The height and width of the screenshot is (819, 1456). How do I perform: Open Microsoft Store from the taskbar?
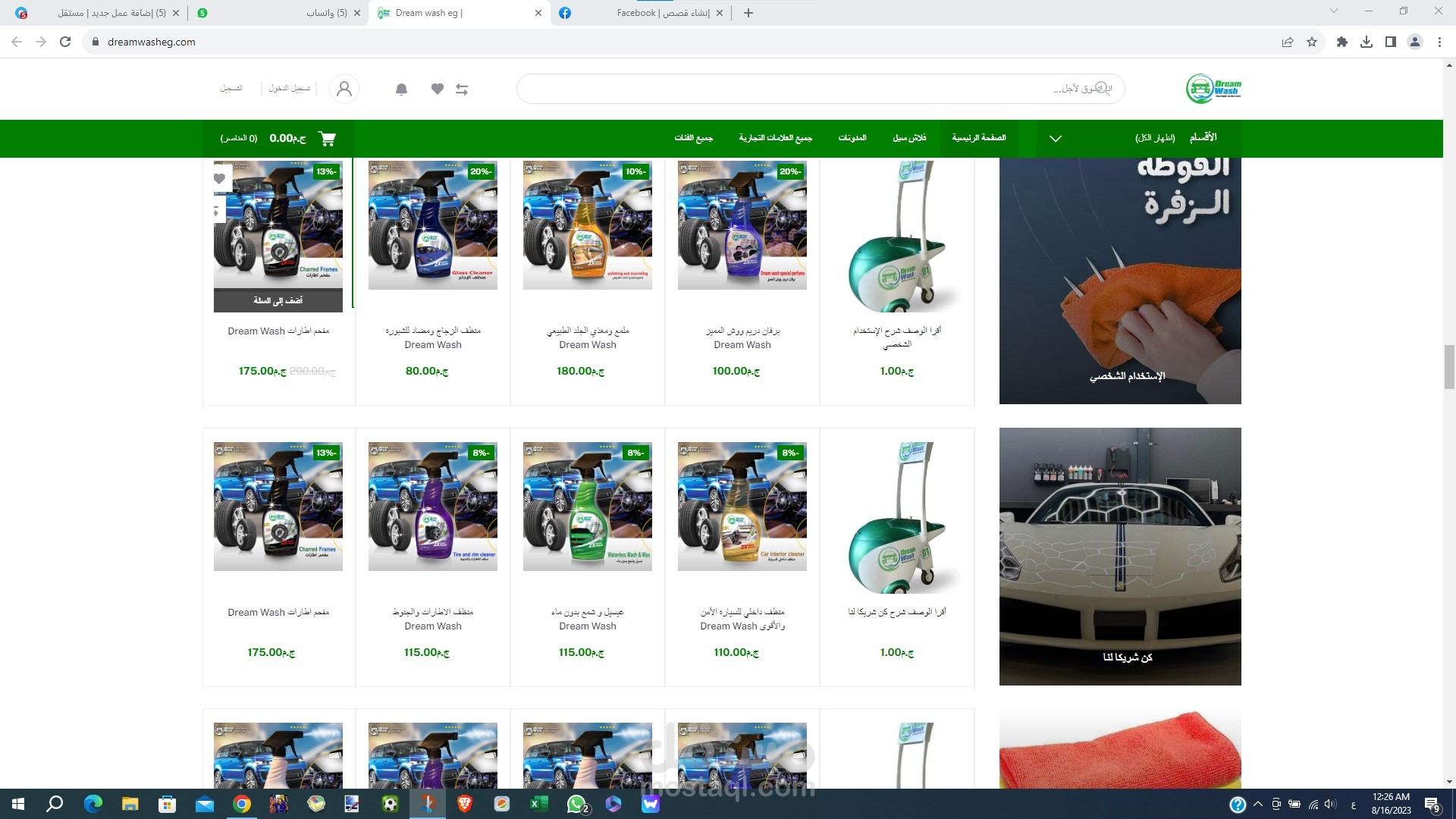[168, 804]
